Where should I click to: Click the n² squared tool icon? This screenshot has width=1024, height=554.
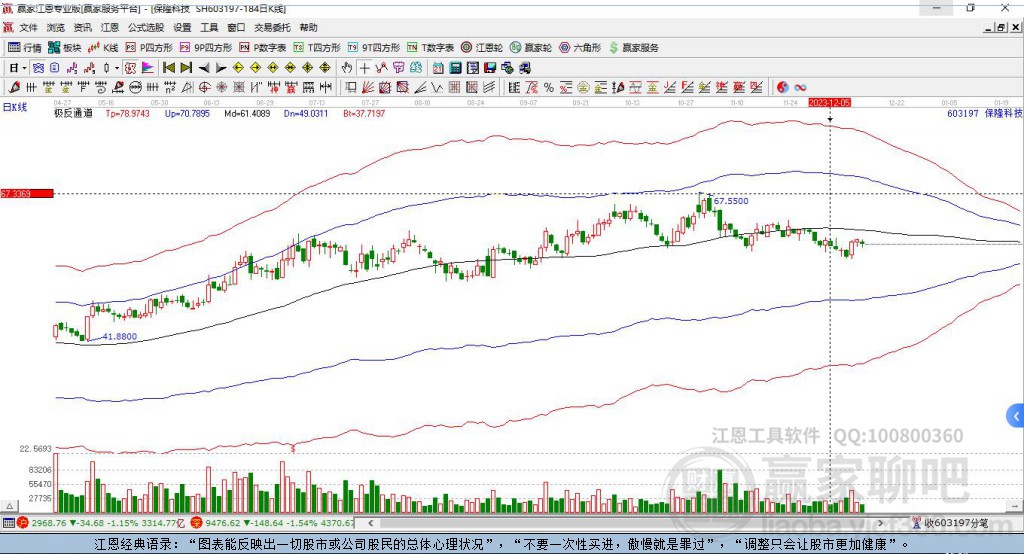click(x=170, y=87)
